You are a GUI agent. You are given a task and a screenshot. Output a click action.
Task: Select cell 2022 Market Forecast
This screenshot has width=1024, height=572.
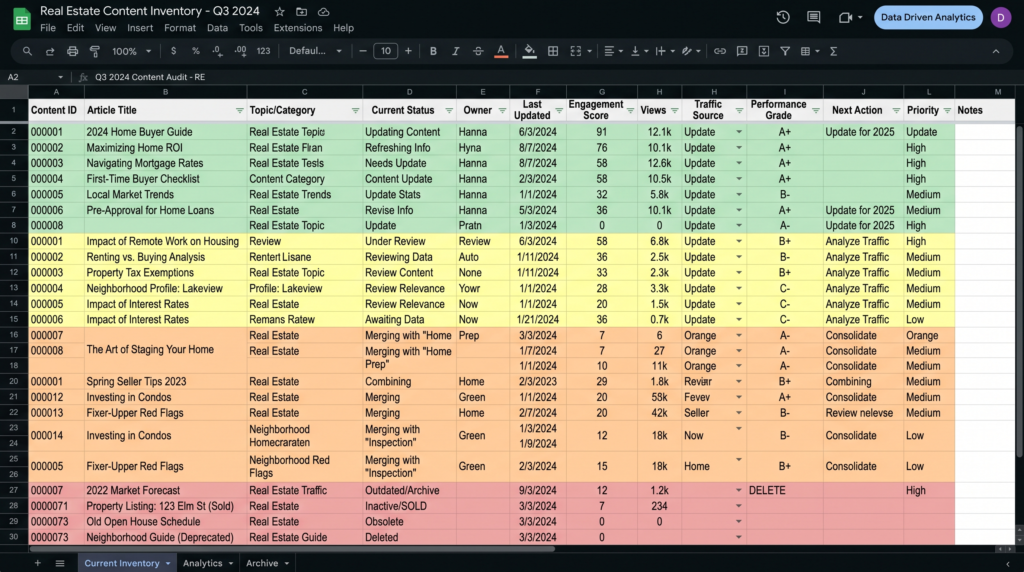(165, 490)
